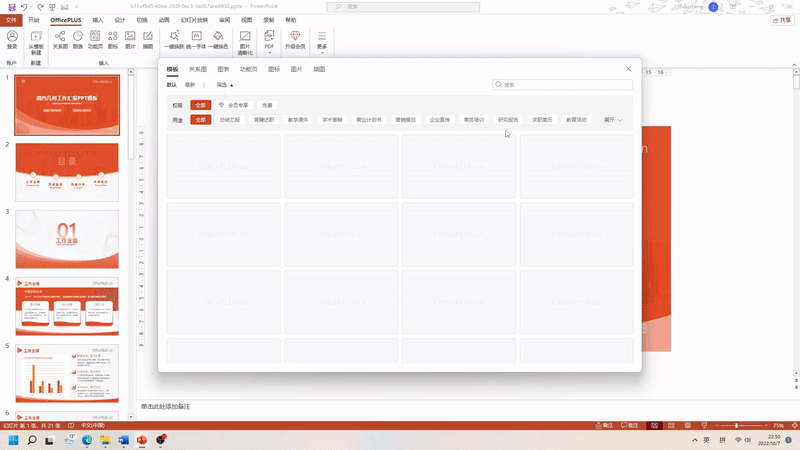This screenshot has height=450, width=800.
Task: Sort templates by 最新
Action: pyautogui.click(x=190, y=85)
